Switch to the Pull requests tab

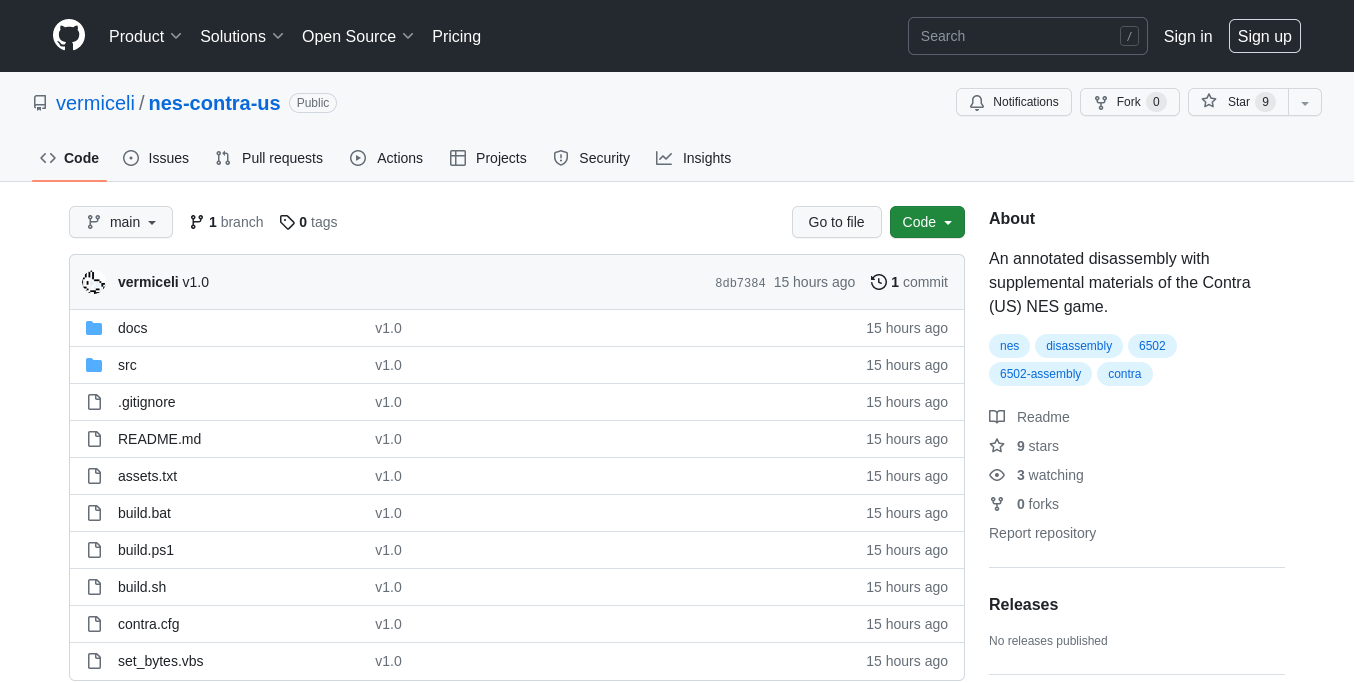(269, 158)
